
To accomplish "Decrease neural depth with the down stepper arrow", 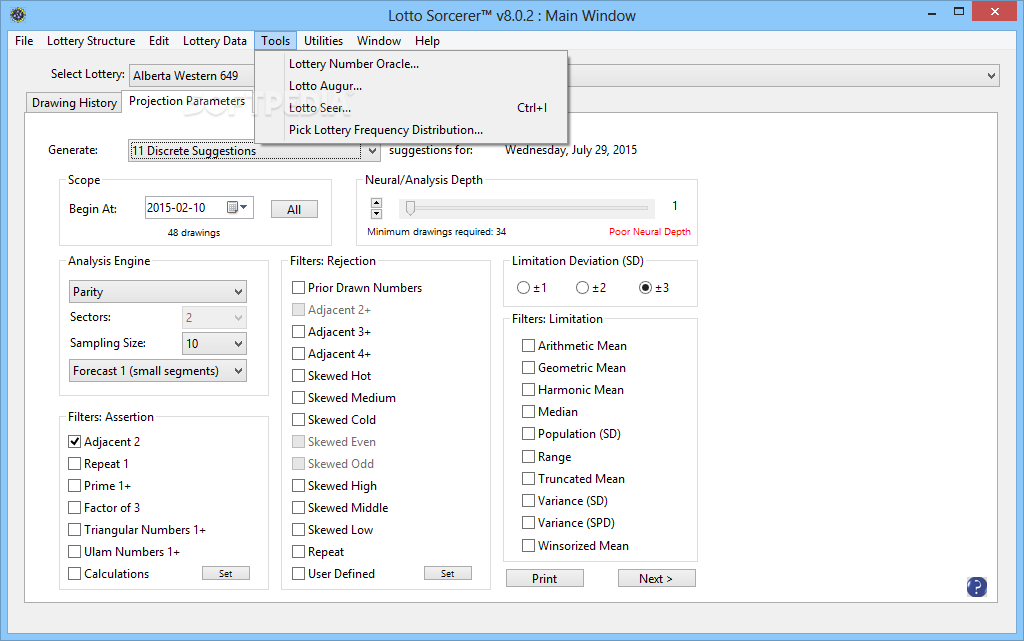I will pyautogui.click(x=376, y=213).
